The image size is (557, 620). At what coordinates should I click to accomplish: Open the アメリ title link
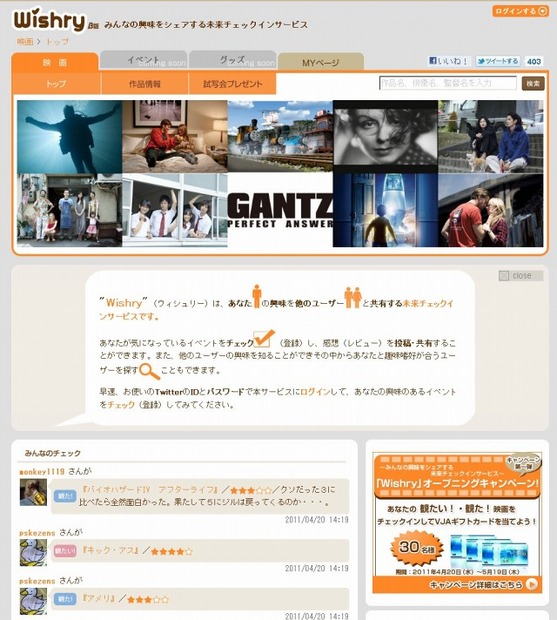coord(98,598)
